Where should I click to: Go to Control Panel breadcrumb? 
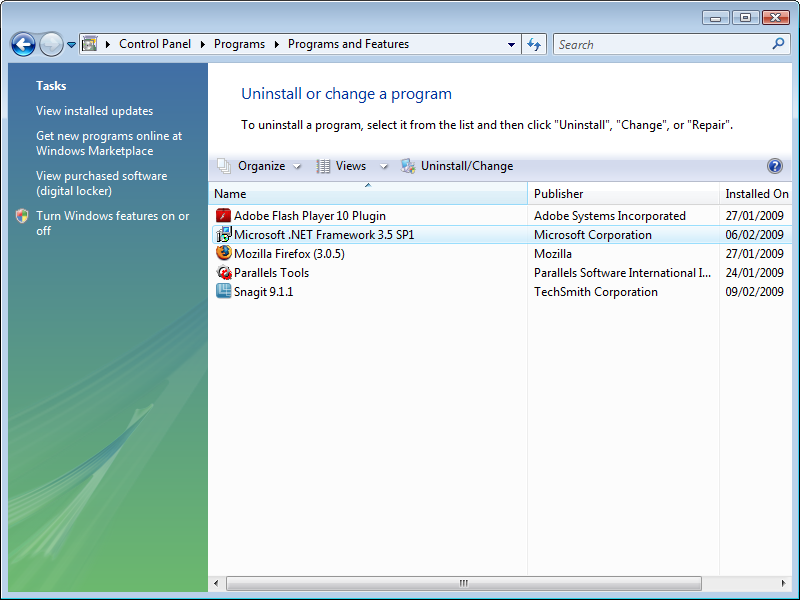(x=155, y=44)
